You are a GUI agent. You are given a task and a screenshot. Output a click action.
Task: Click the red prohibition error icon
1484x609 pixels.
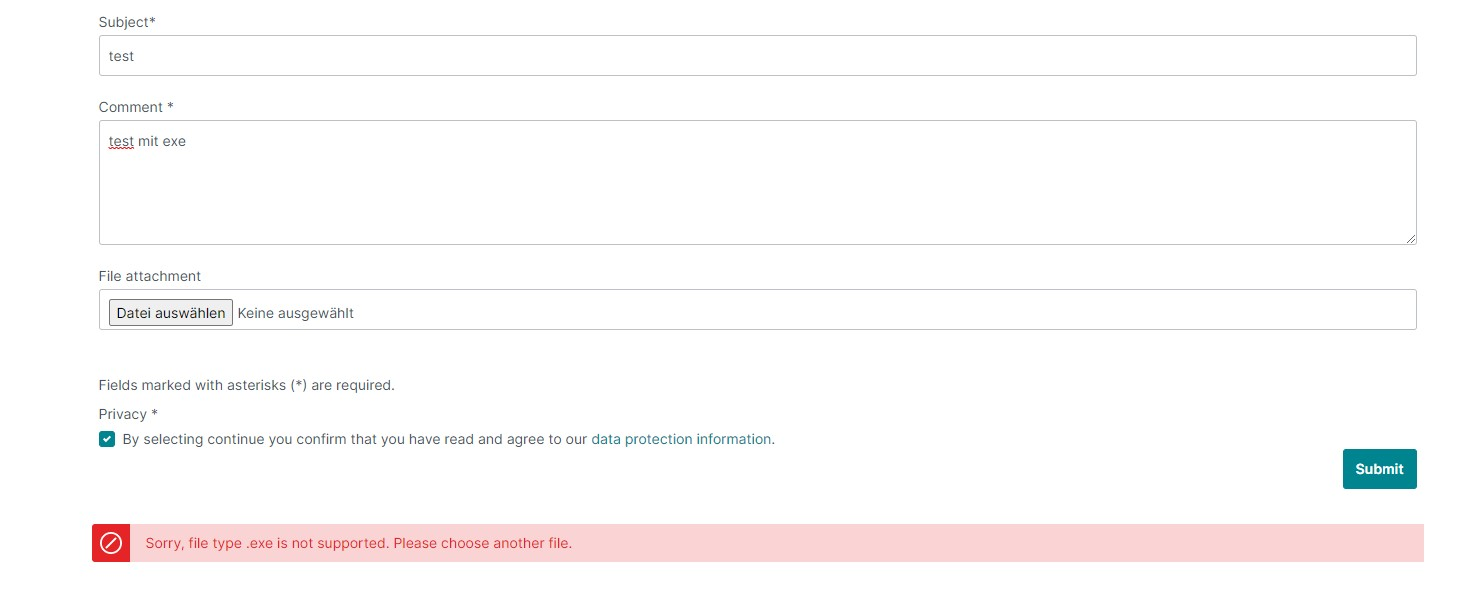tap(111, 543)
